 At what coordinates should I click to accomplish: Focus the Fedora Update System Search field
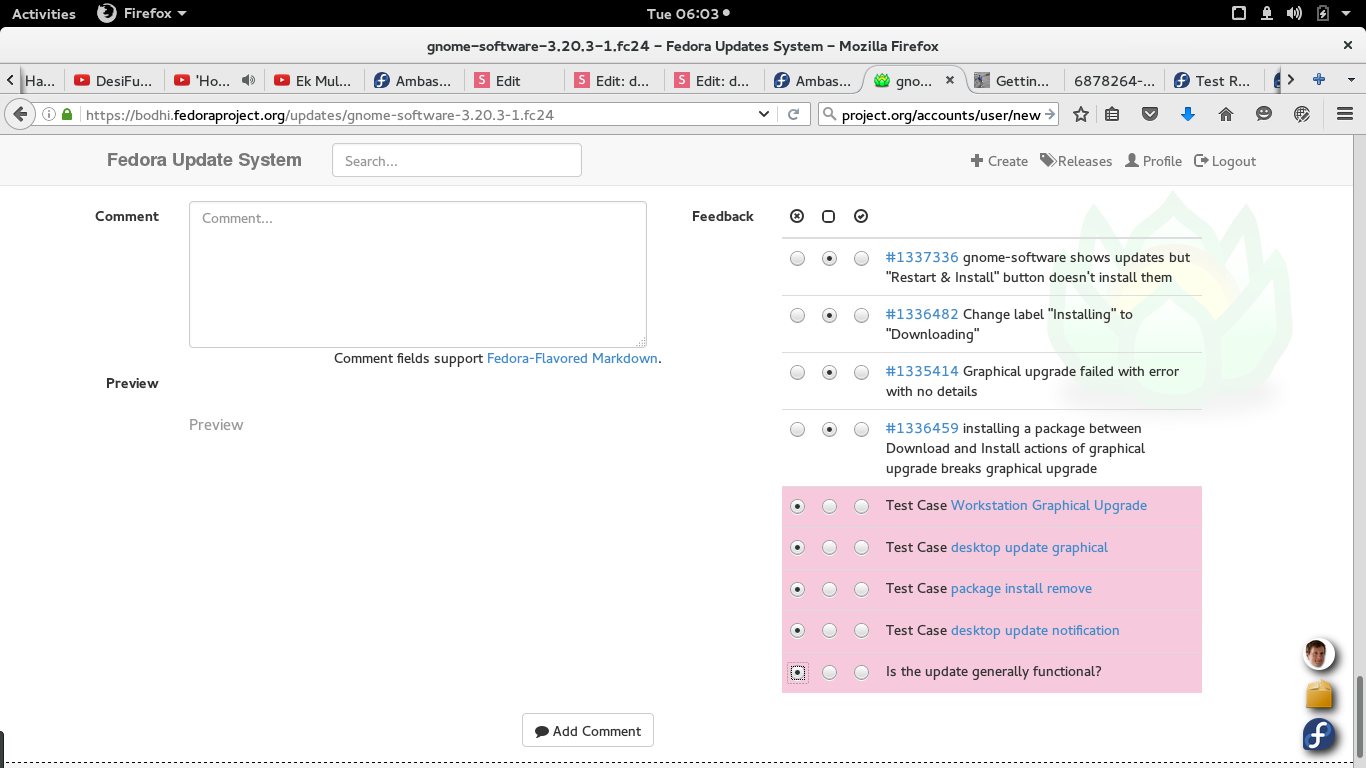click(457, 161)
